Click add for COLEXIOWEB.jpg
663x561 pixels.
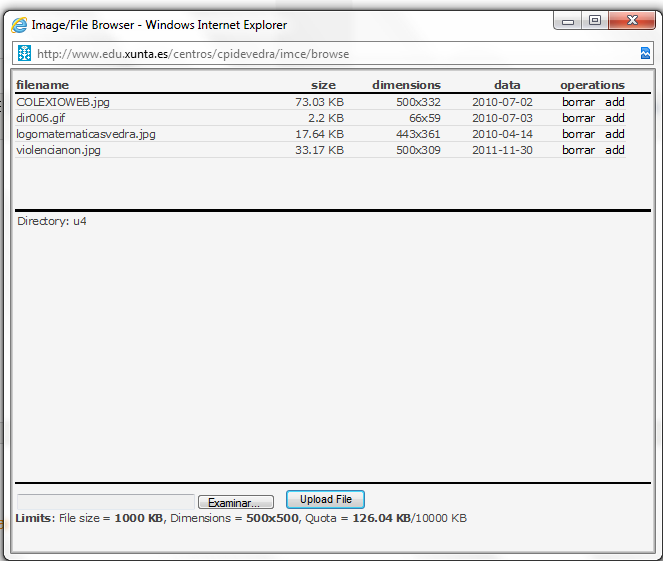(x=615, y=102)
